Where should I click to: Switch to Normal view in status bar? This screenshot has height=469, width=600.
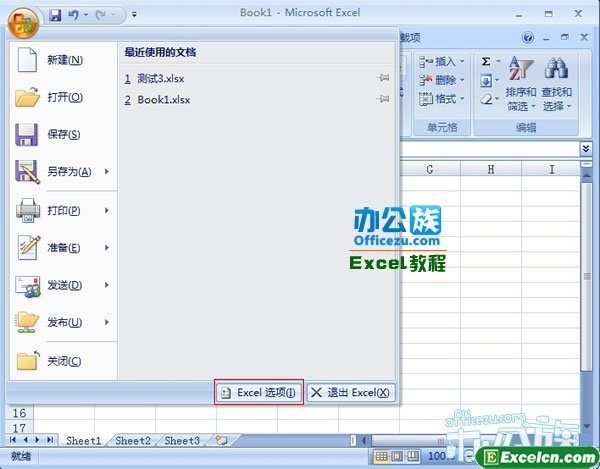(x=382, y=456)
